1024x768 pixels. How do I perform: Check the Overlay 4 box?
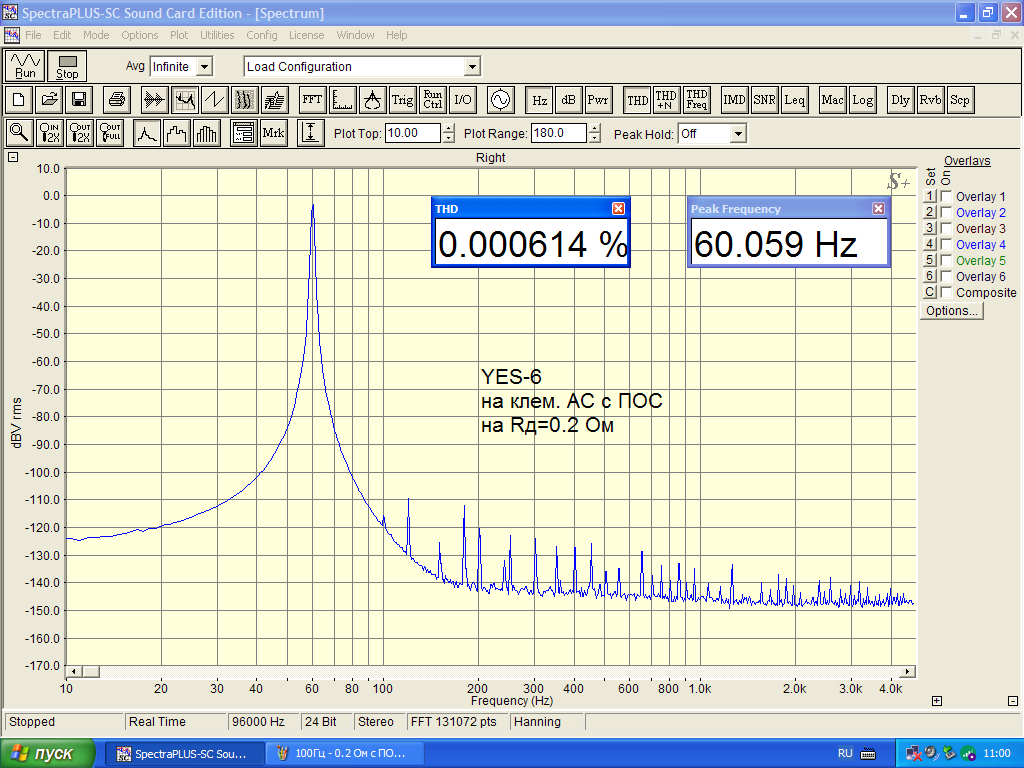pos(946,245)
